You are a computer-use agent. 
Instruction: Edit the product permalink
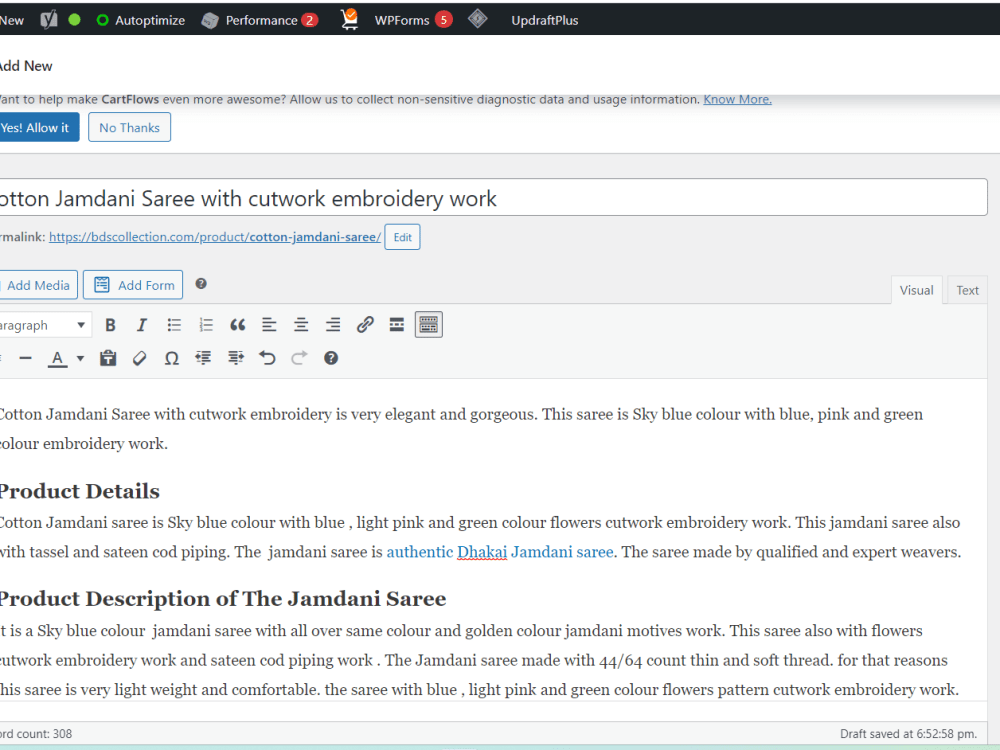coord(402,237)
